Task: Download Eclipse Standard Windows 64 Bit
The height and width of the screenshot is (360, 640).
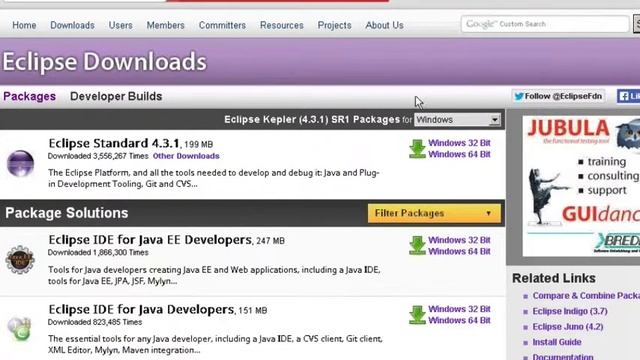Action: (x=459, y=154)
